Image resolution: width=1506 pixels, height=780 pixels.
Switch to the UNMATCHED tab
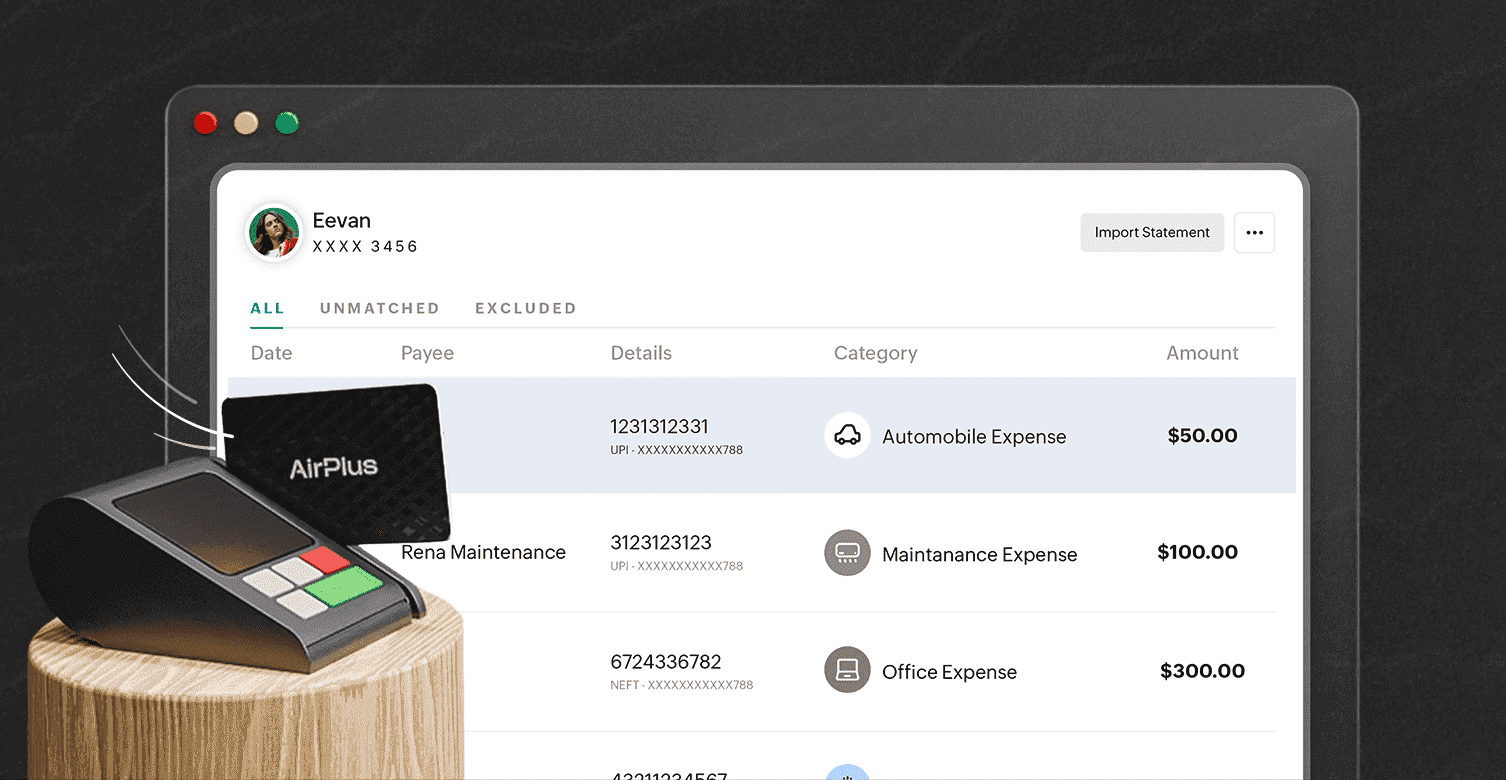tap(380, 308)
